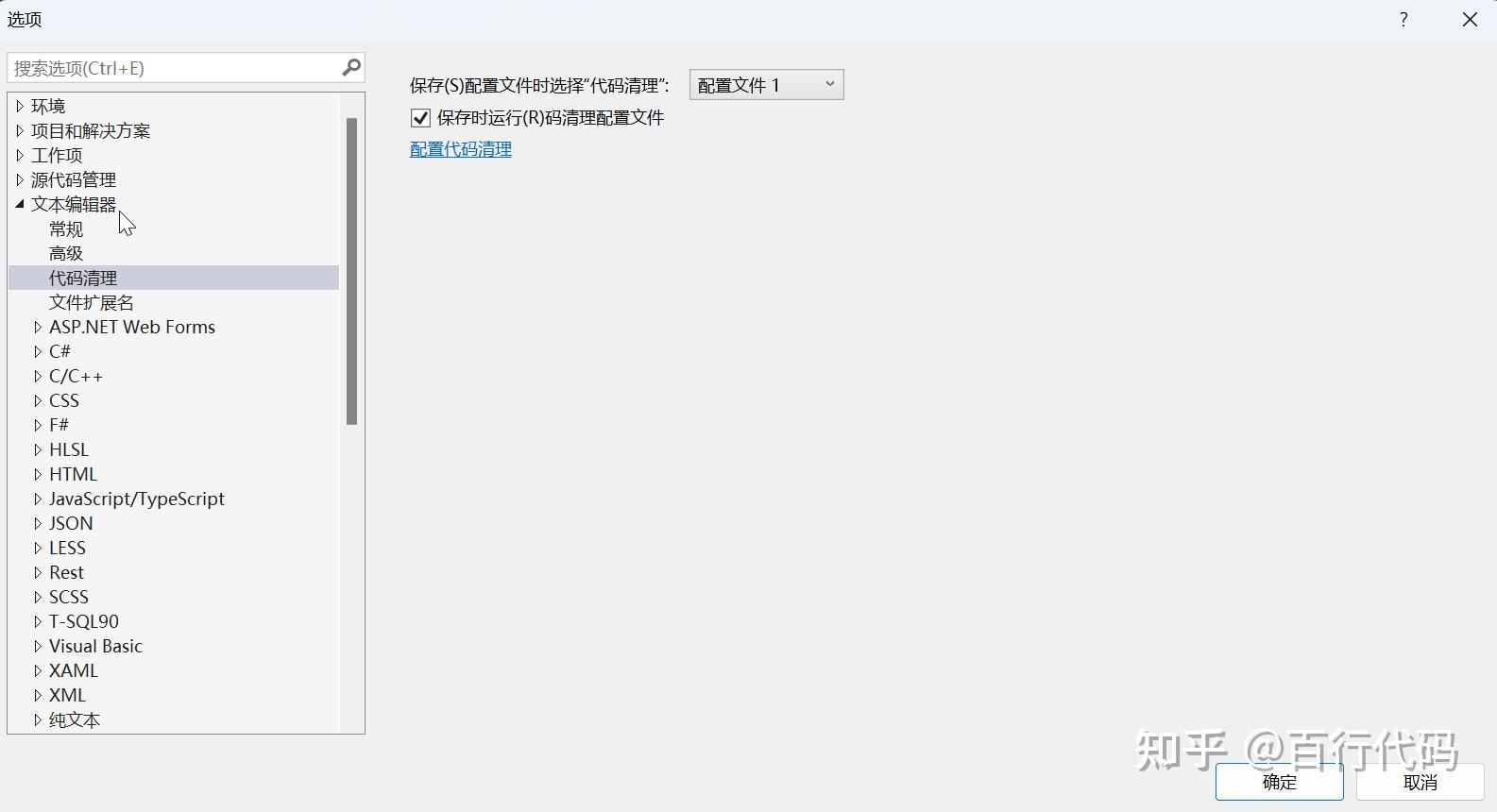This screenshot has width=1497, height=812.
Task: Select 高级 under 文本编辑器
Action: click(x=66, y=253)
